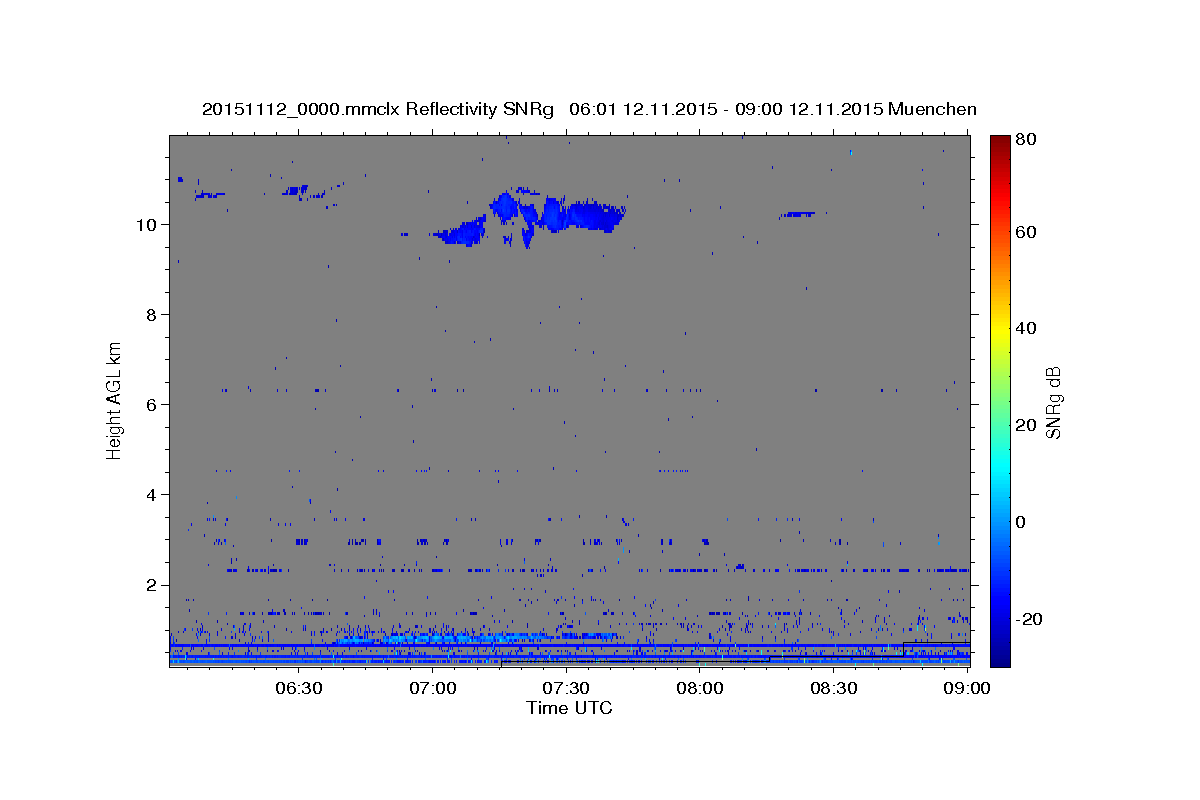Click the 'SNRg dB' colorbar label
1200x800 pixels.
[x=1053, y=402]
